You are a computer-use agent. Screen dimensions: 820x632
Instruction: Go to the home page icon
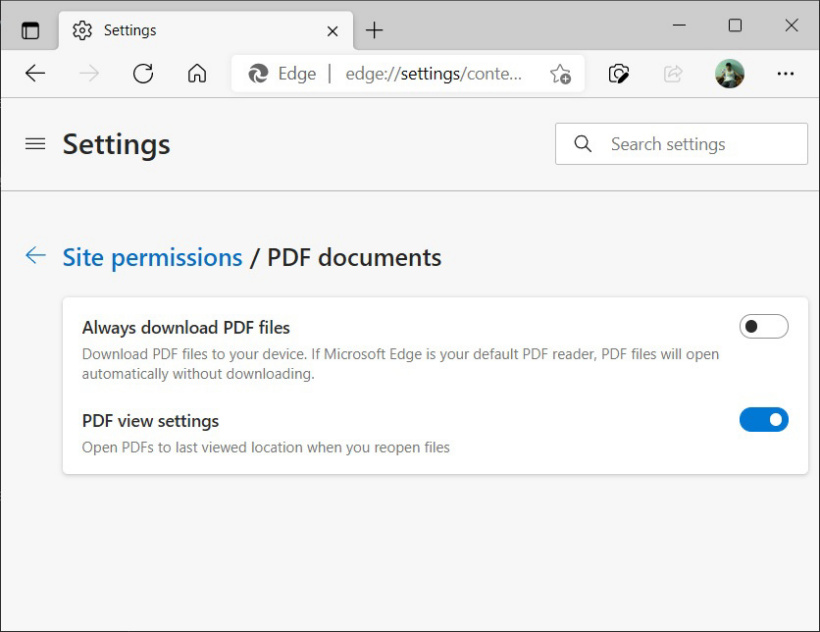tap(197, 73)
